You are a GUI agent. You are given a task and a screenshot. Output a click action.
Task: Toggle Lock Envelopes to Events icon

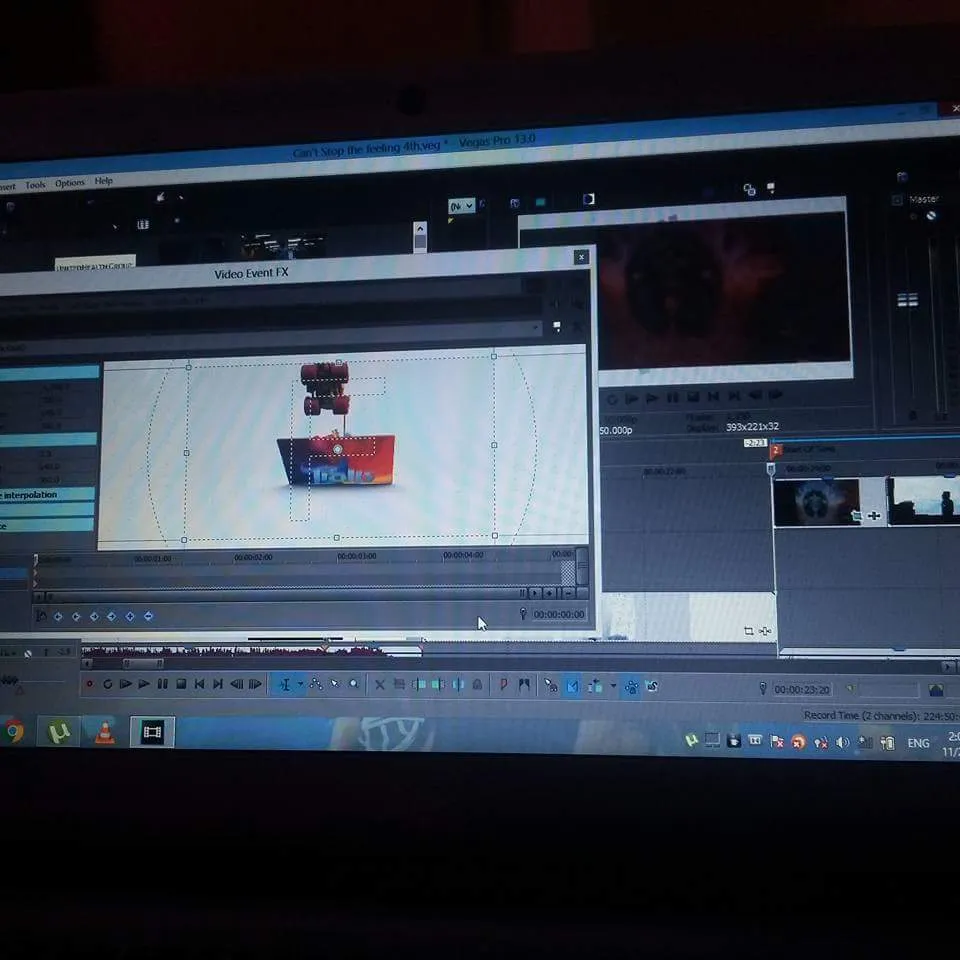tap(632, 688)
